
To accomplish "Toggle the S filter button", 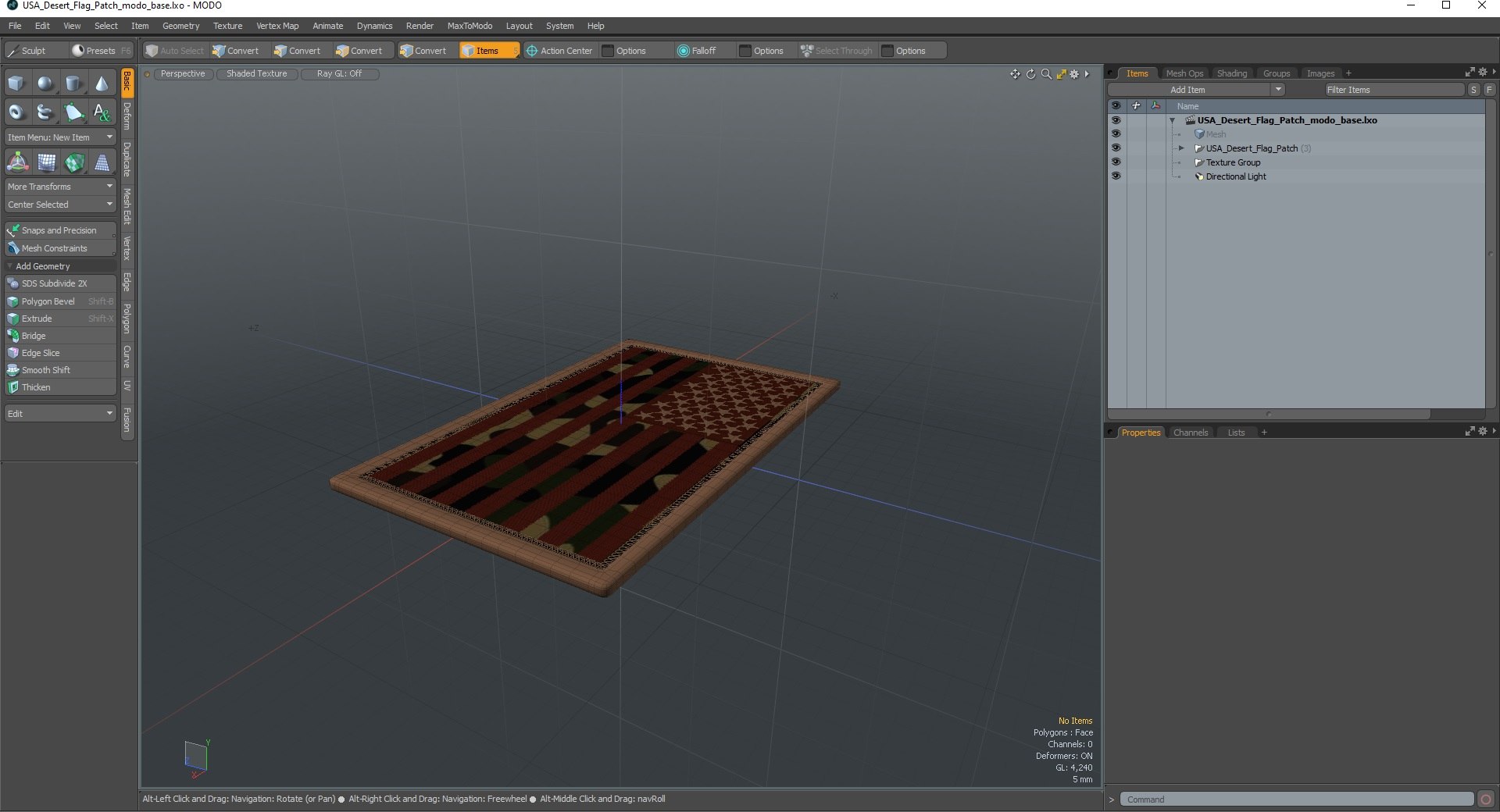I will tap(1473, 90).
